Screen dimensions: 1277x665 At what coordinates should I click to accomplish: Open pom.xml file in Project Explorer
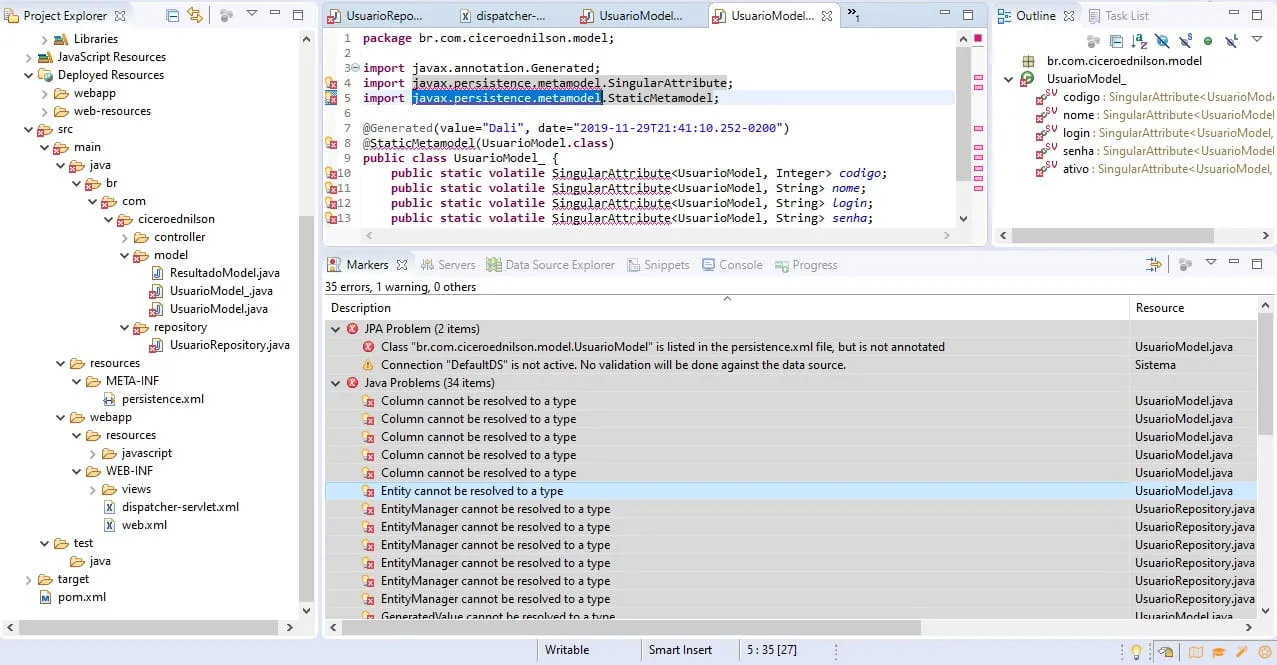pos(81,597)
